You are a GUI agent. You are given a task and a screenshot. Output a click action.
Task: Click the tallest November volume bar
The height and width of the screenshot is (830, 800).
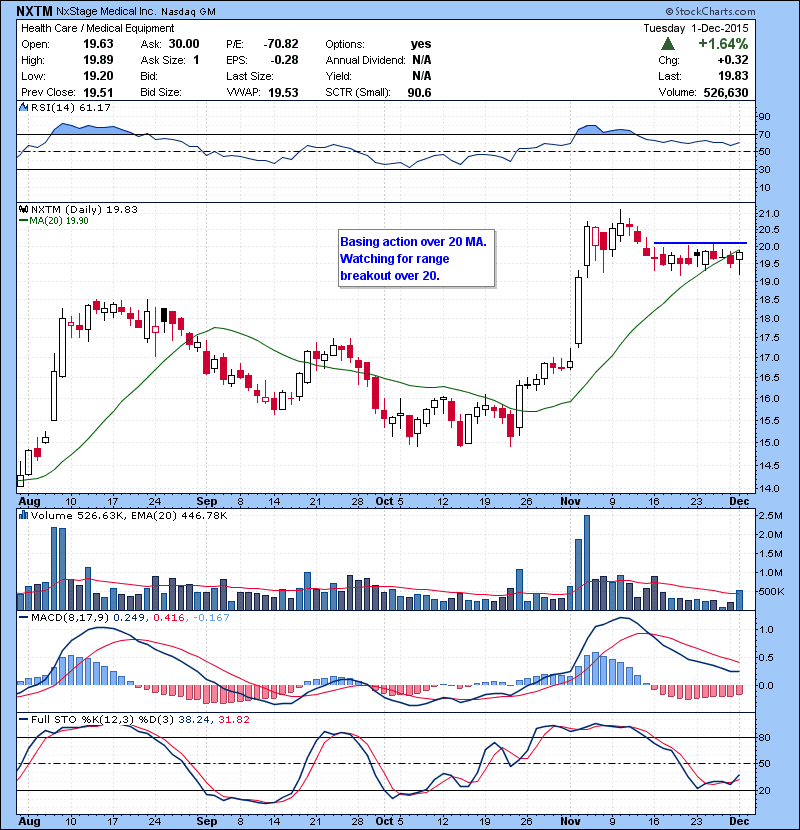[x=587, y=562]
